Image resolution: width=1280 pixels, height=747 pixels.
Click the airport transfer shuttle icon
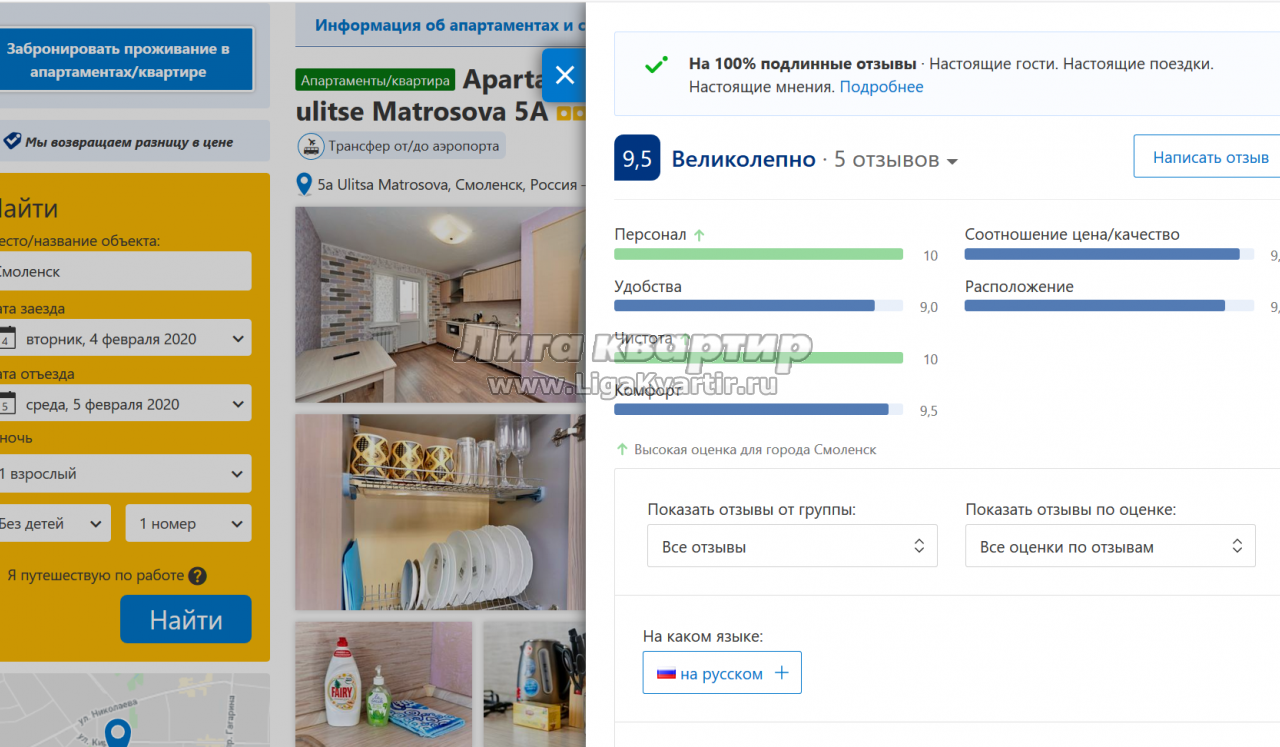(312, 146)
